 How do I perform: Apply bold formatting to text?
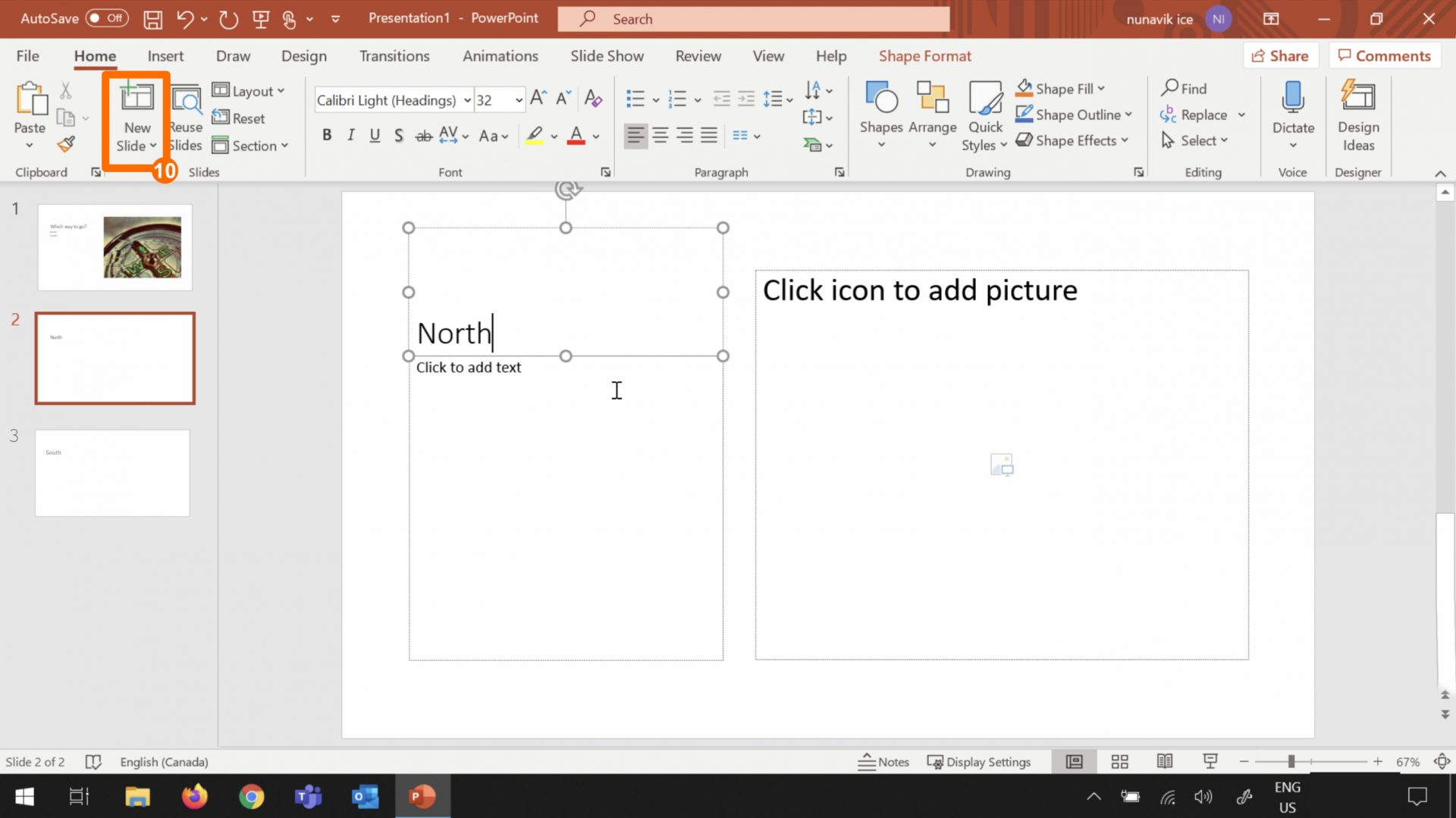click(x=327, y=135)
